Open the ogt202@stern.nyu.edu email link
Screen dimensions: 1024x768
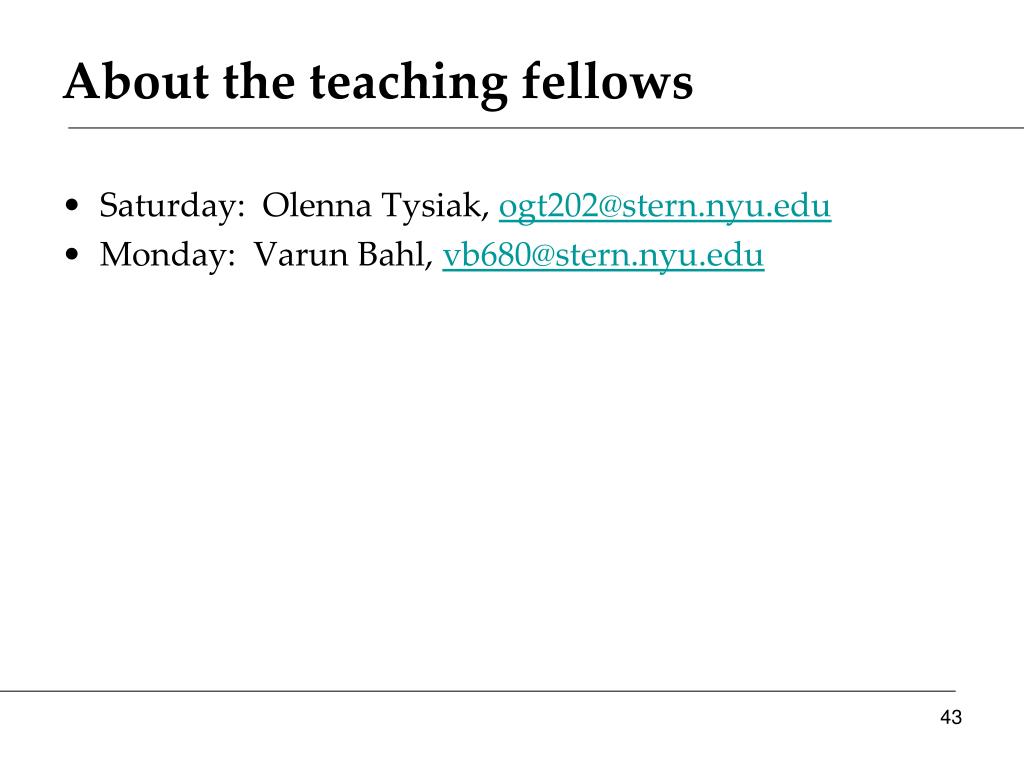665,206
